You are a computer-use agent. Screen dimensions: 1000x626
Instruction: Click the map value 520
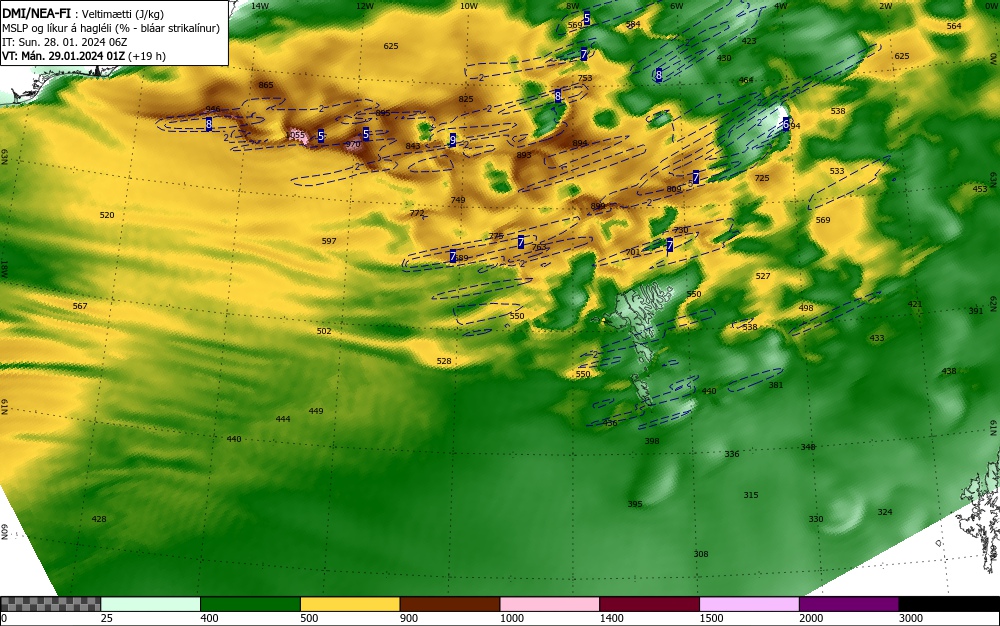point(107,215)
